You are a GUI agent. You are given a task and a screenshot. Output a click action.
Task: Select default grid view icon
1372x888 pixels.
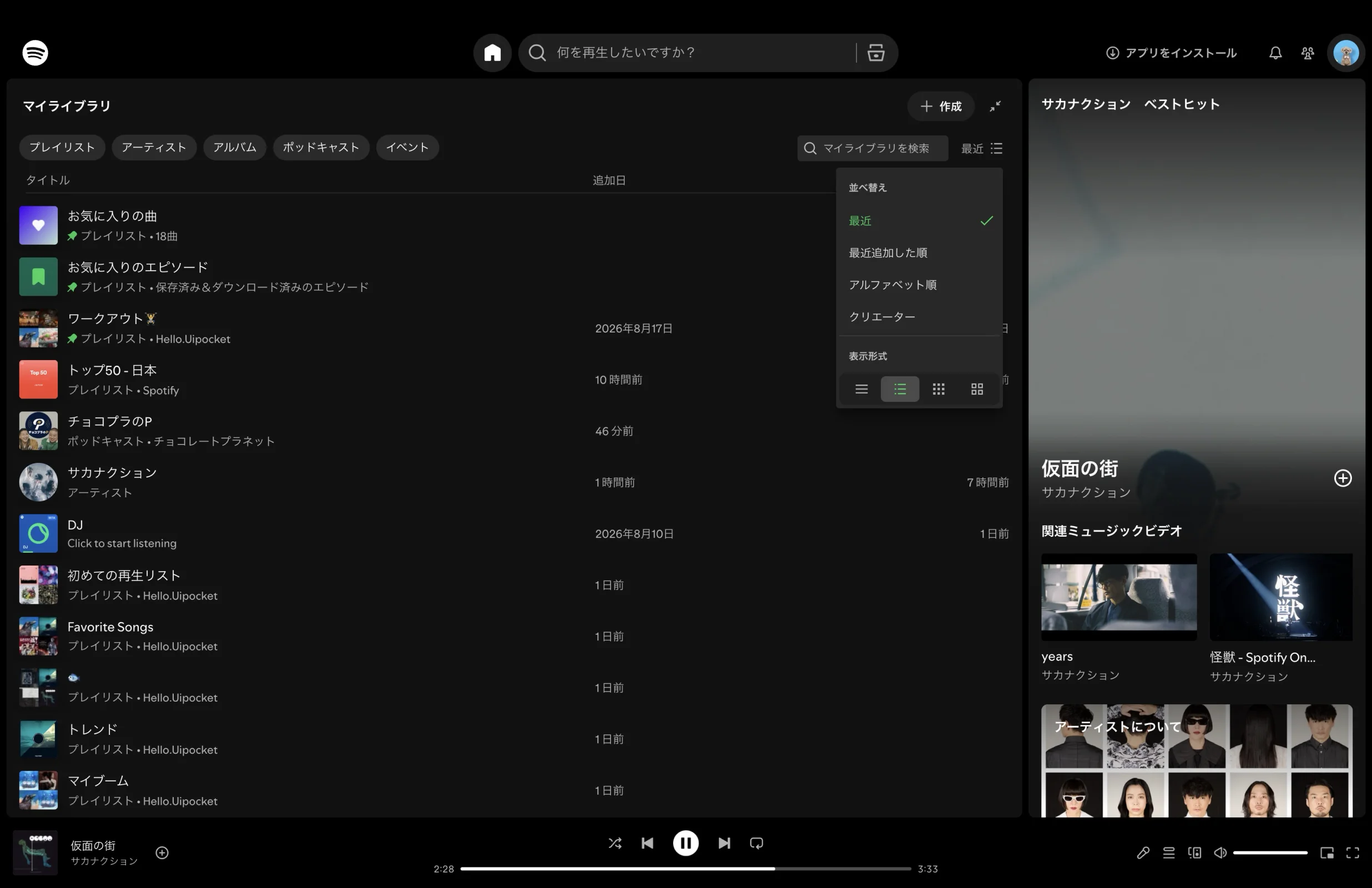coord(977,389)
